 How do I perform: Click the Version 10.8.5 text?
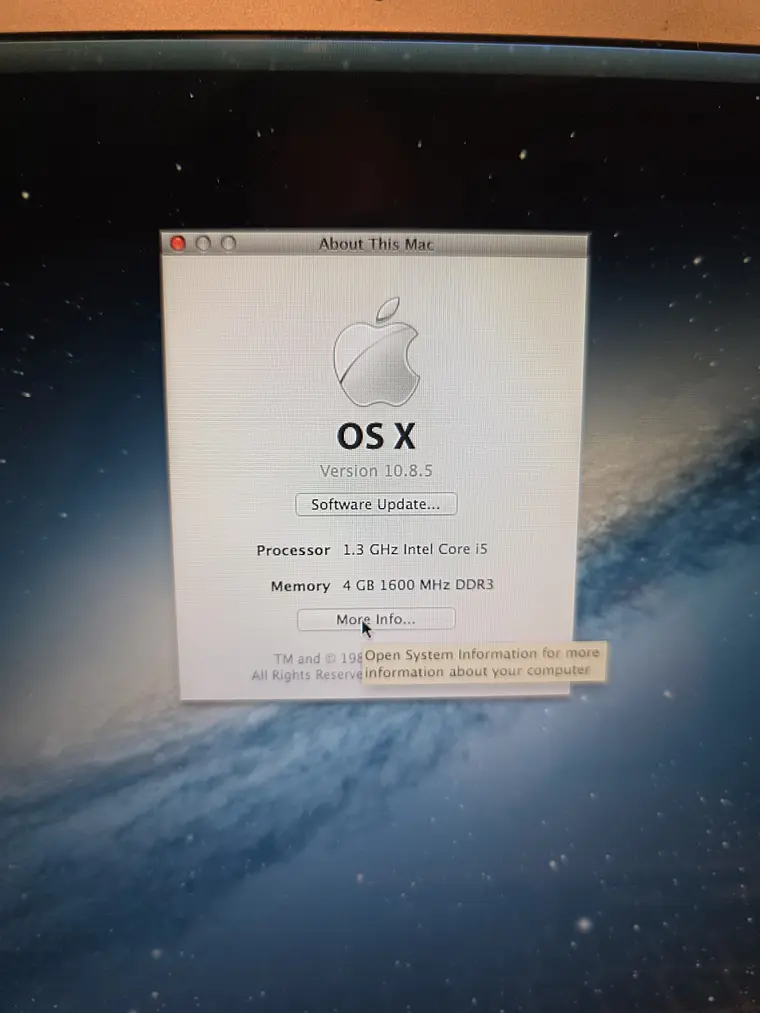(x=376, y=471)
